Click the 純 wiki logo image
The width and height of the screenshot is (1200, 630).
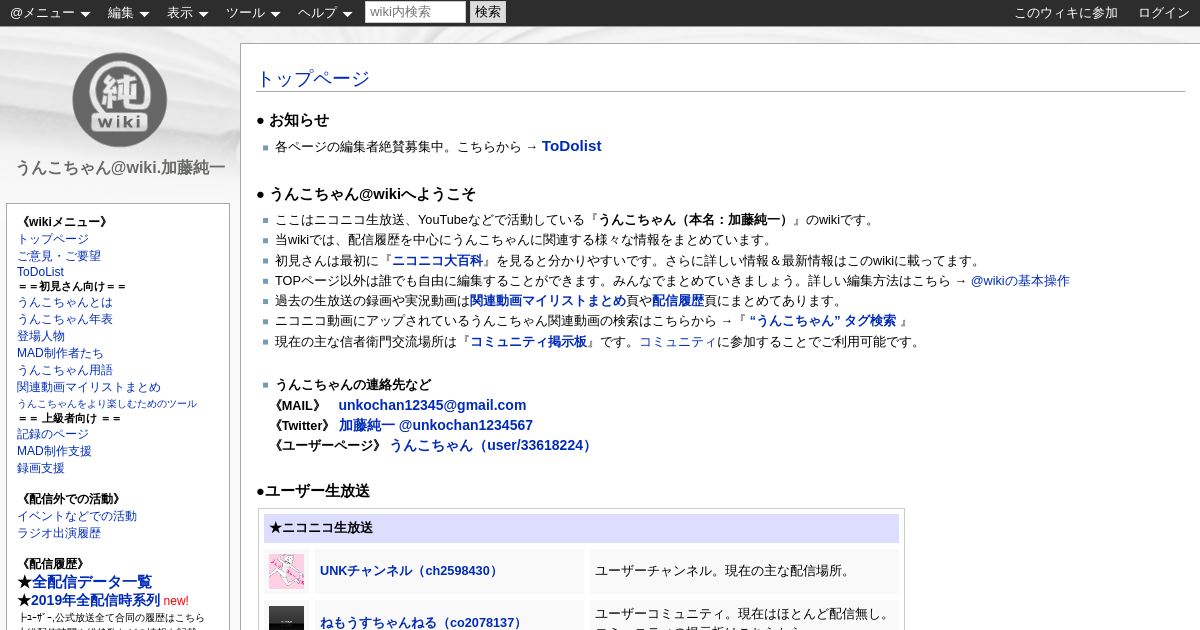[x=119, y=99]
